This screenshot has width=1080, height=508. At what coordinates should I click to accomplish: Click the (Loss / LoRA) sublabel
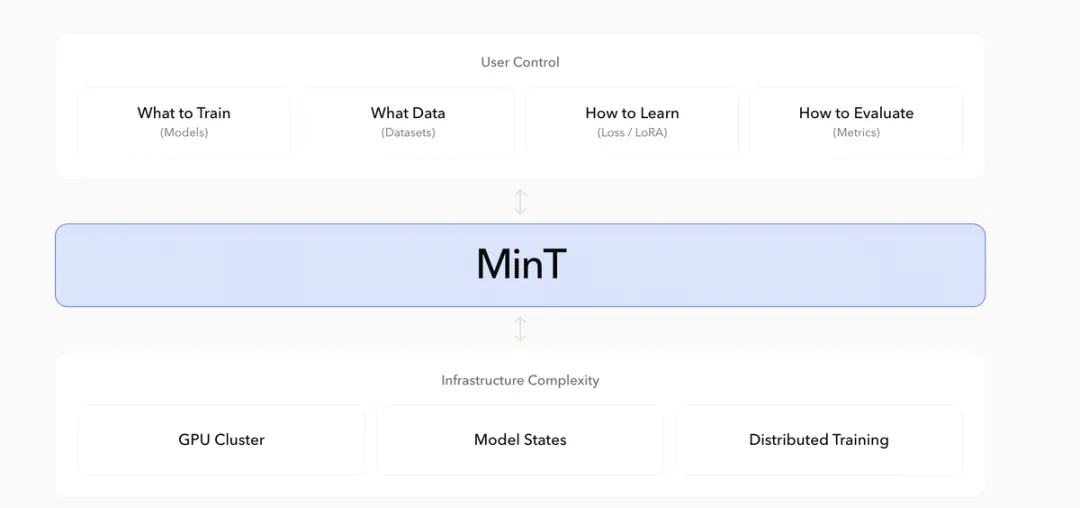(x=632, y=132)
